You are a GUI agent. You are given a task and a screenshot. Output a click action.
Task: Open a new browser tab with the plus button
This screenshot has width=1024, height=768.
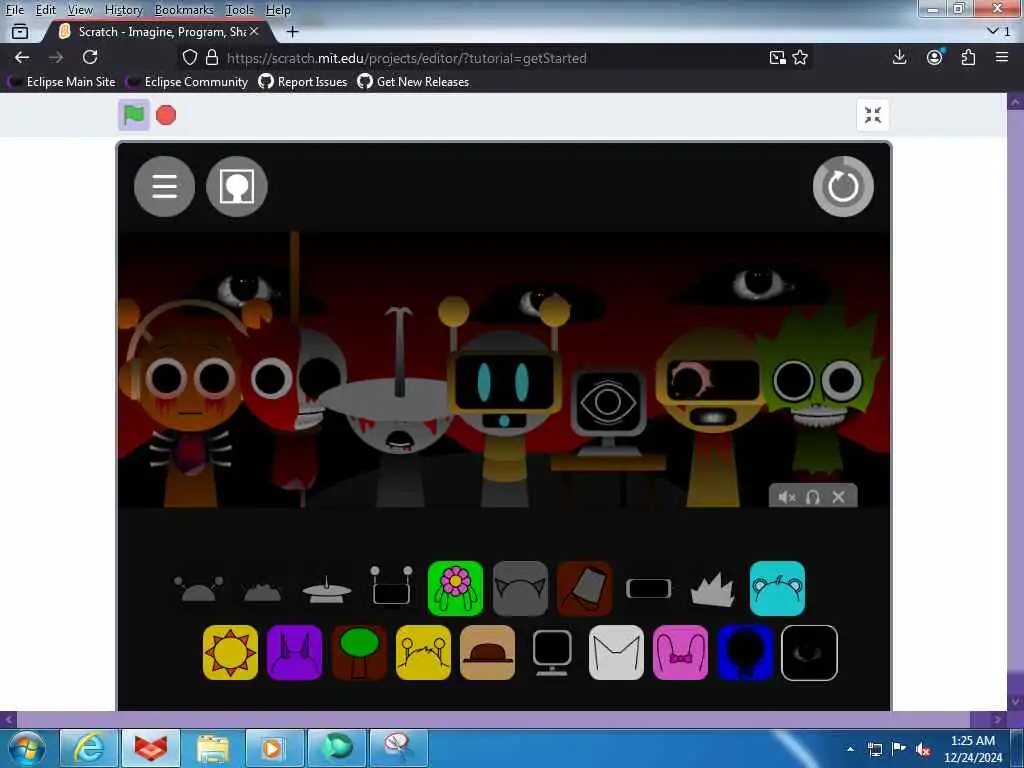(x=293, y=31)
